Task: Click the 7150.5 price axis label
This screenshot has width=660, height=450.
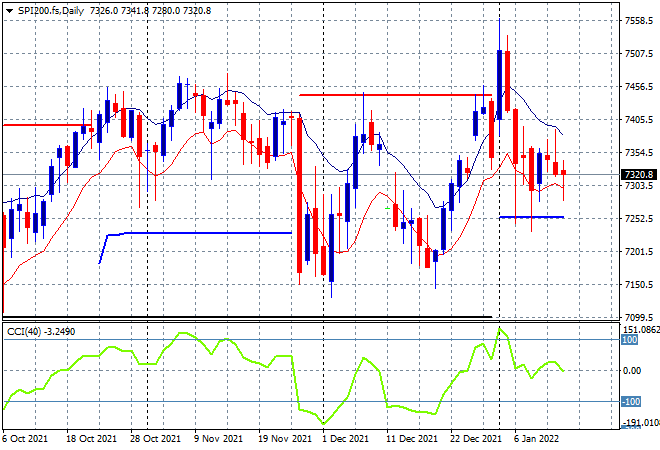Action: [x=639, y=285]
